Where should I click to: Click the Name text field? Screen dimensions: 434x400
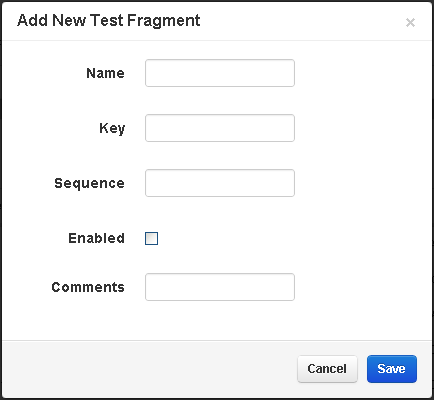(x=220, y=73)
